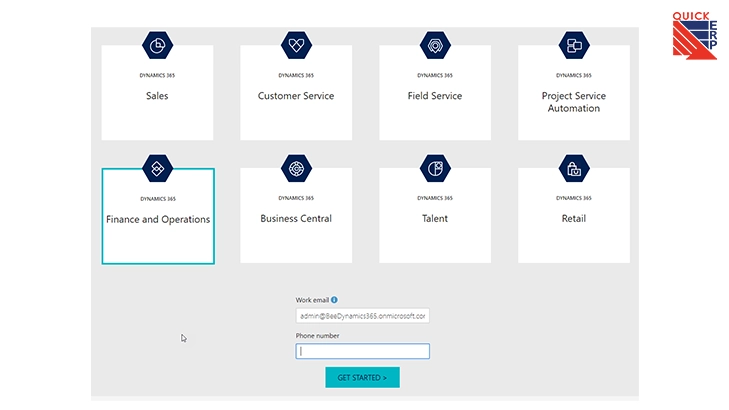729x410 pixels.
Task: Select the Finance and Operations card
Action: pos(158,216)
